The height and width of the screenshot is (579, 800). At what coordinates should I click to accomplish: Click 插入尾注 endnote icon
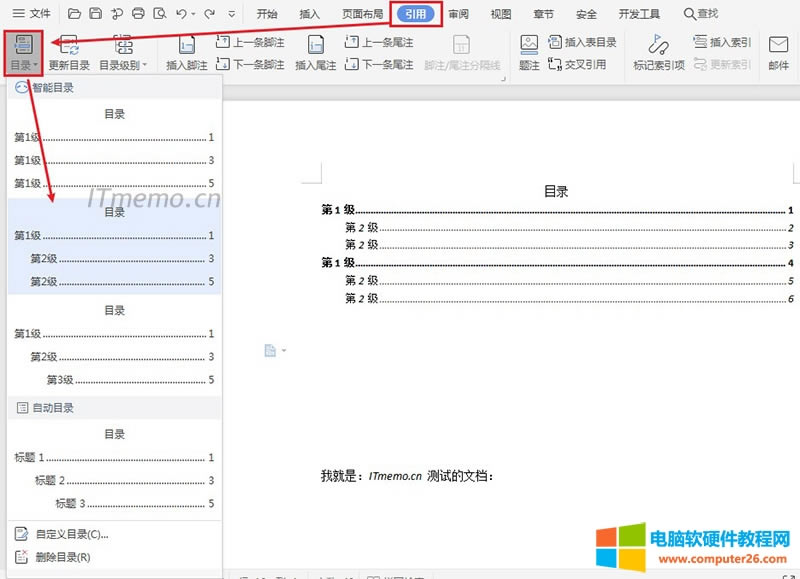click(316, 45)
